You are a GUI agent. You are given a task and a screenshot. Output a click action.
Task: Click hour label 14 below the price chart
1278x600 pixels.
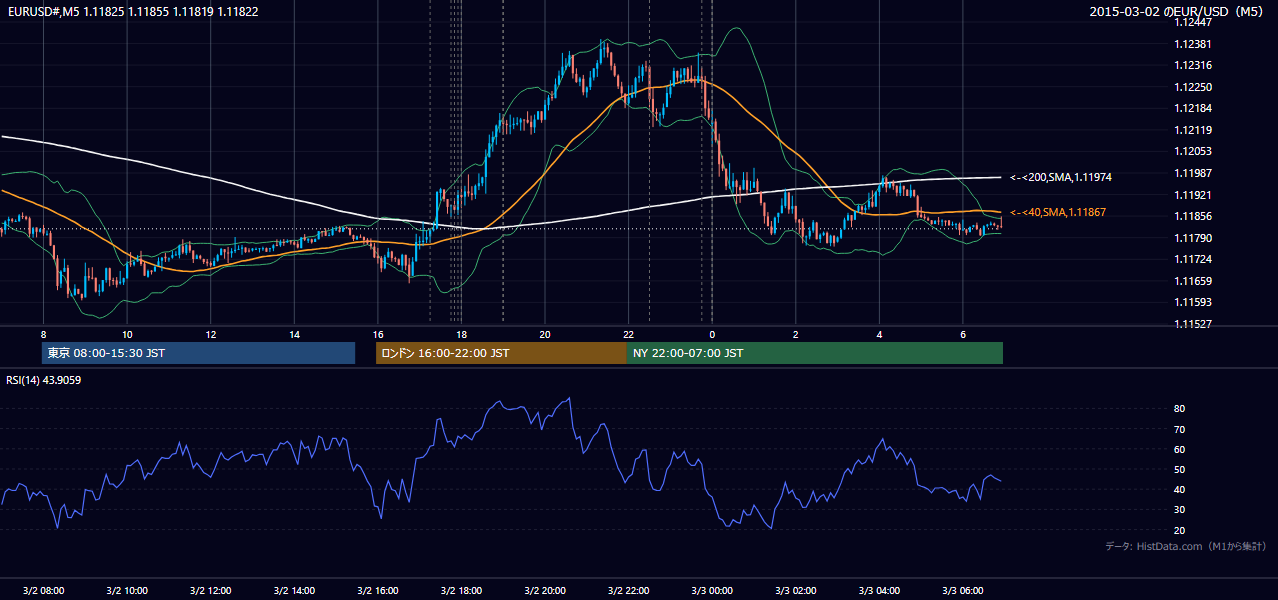pos(294,334)
